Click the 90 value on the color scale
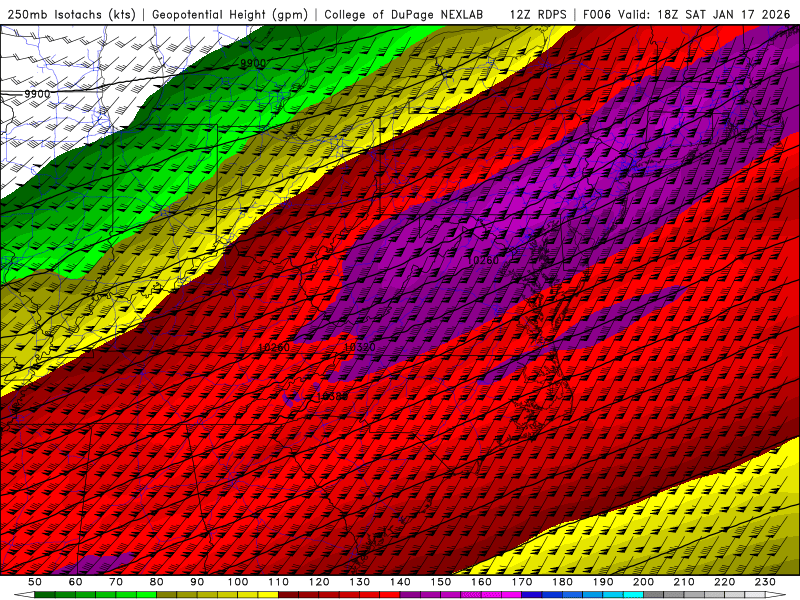The width and height of the screenshot is (800, 600). point(197,582)
